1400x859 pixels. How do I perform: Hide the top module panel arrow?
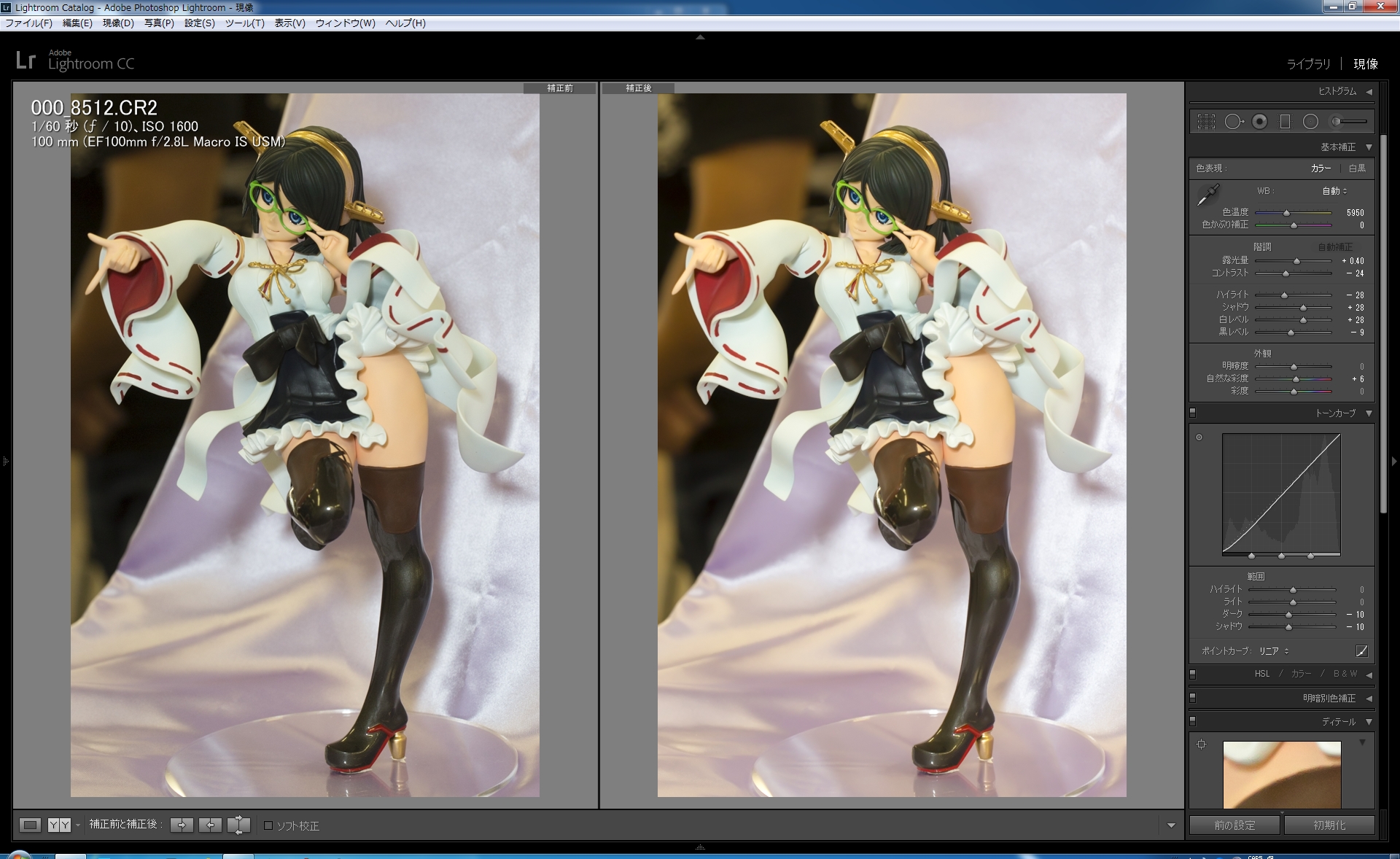(700, 37)
